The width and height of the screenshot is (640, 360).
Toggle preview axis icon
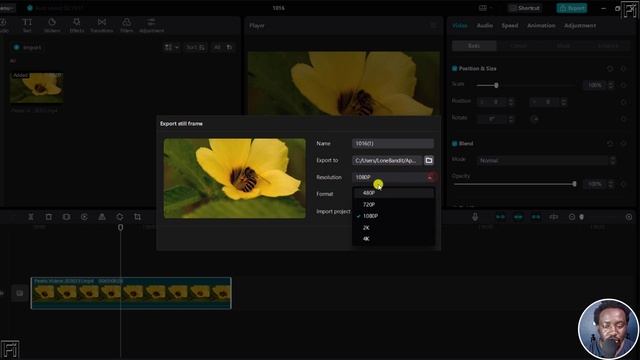pyautogui.click(x=553, y=217)
